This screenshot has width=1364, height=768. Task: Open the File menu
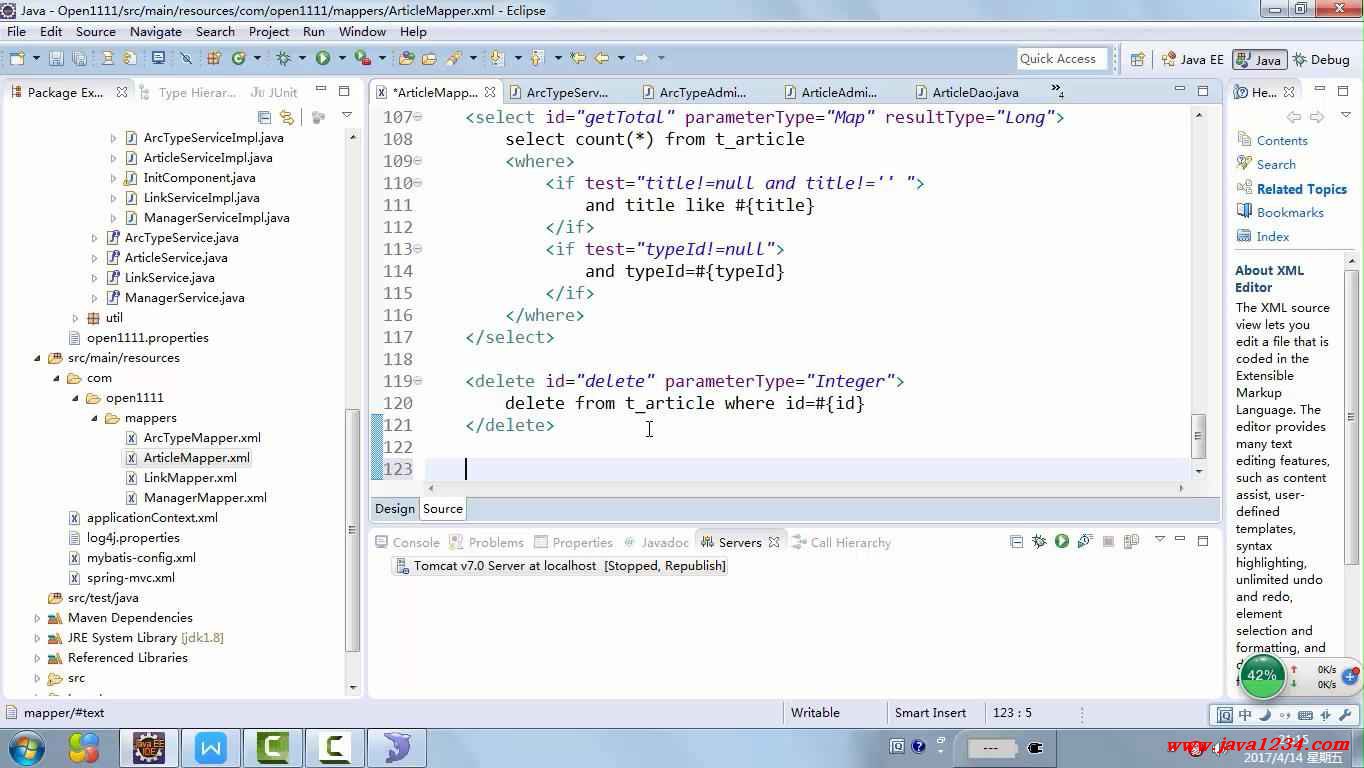coord(16,31)
